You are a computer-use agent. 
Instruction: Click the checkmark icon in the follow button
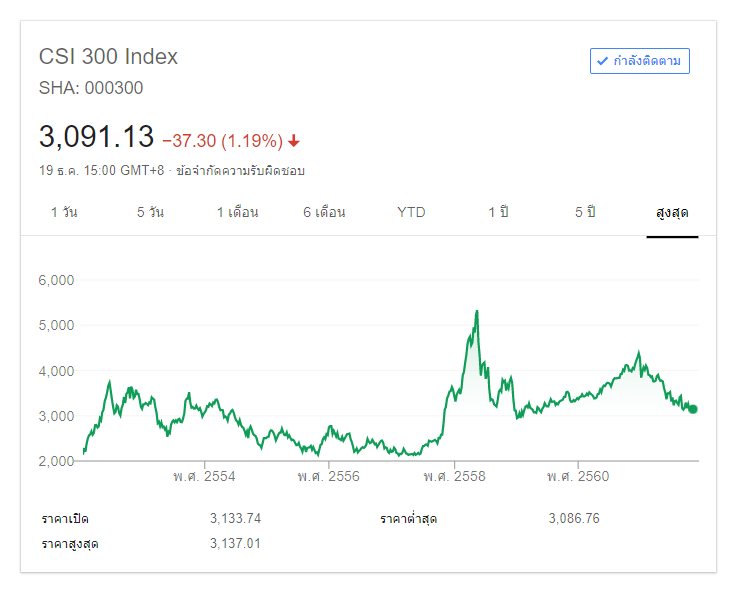pos(602,61)
